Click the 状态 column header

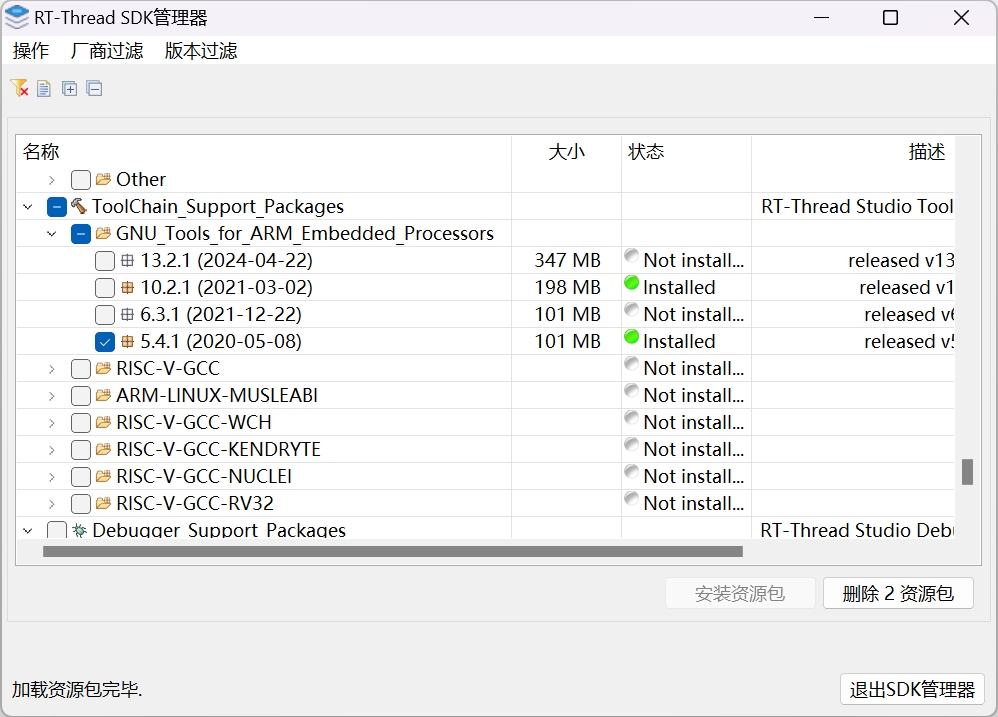click(686, 152)
